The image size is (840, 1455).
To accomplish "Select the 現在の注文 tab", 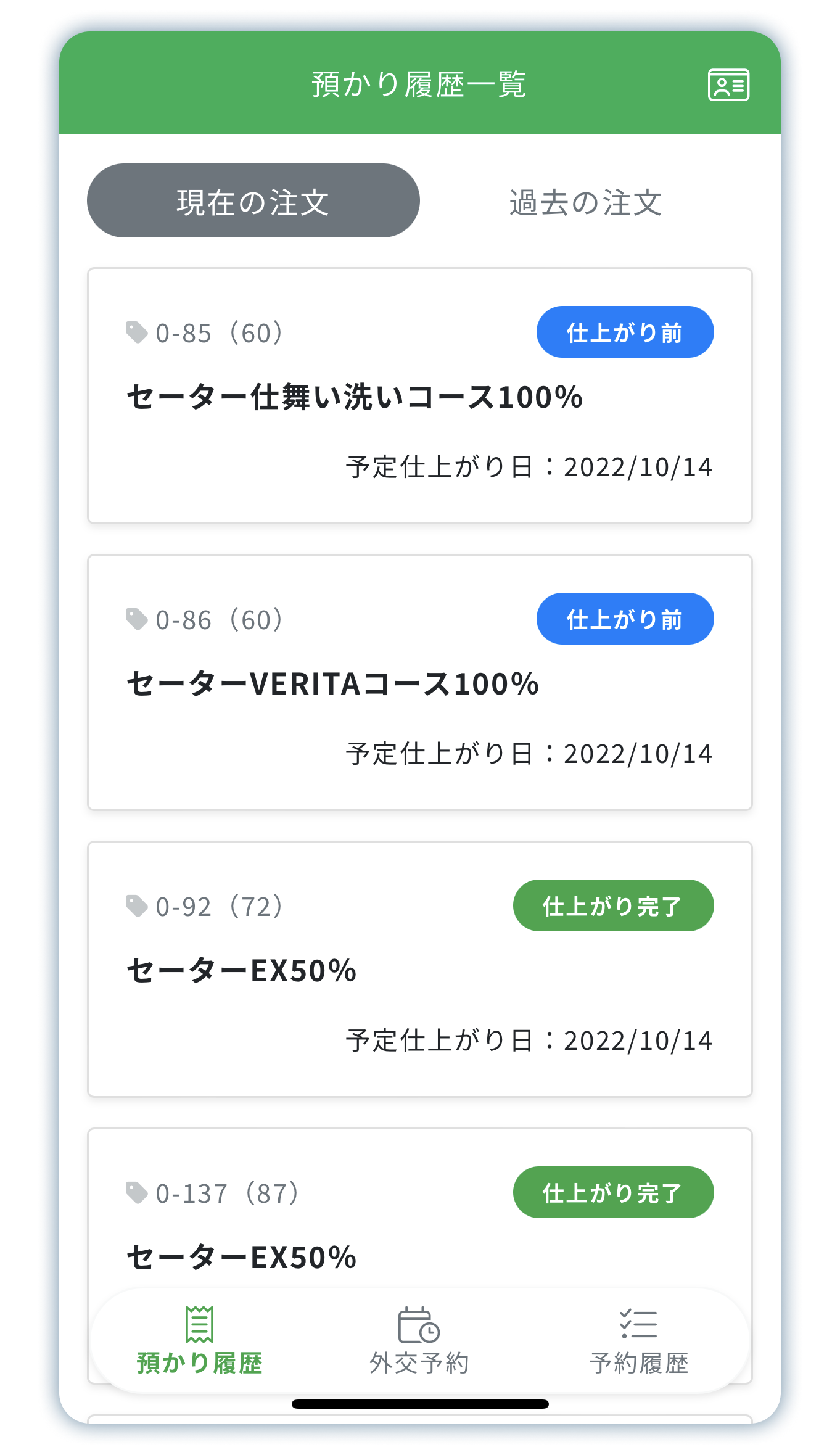I will click(x=253, y=200).
